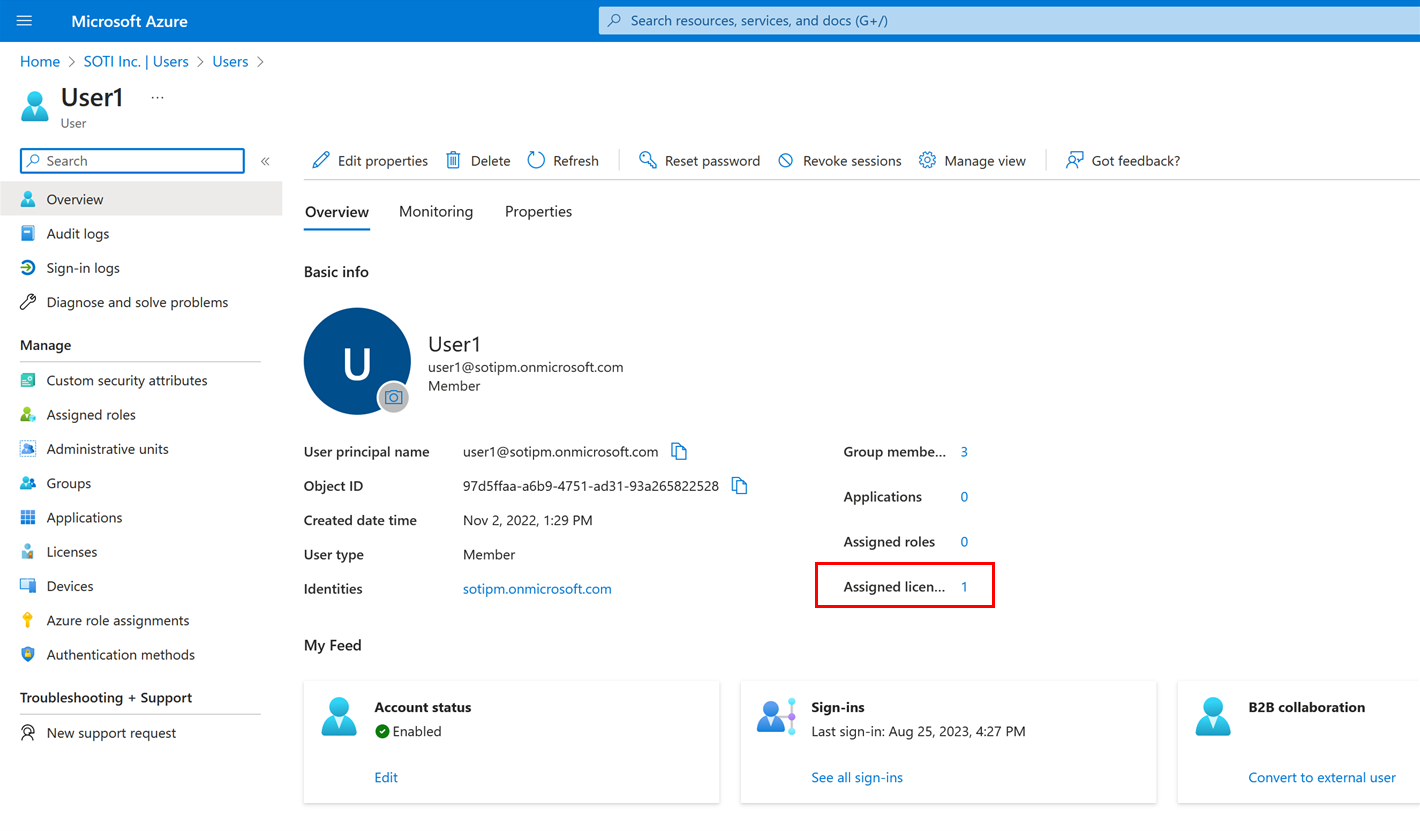Collapse the left sidebar menu
Screen dimensions: 1420x831
pyautogui.click(x=265, y=161)
